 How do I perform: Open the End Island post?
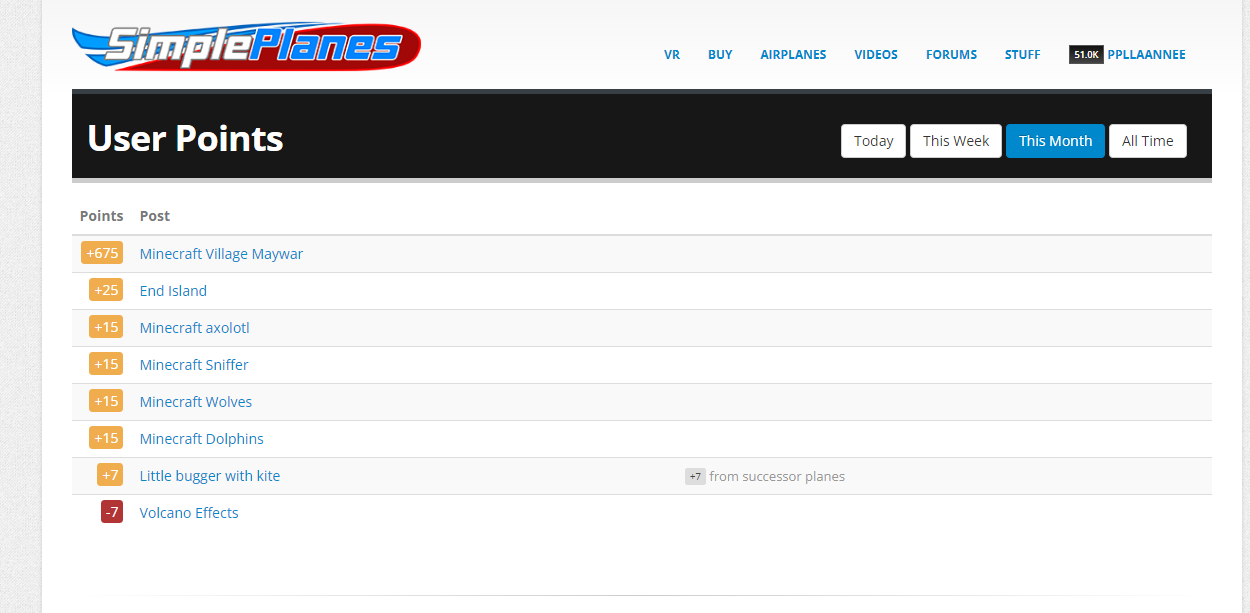click(173, 291)
